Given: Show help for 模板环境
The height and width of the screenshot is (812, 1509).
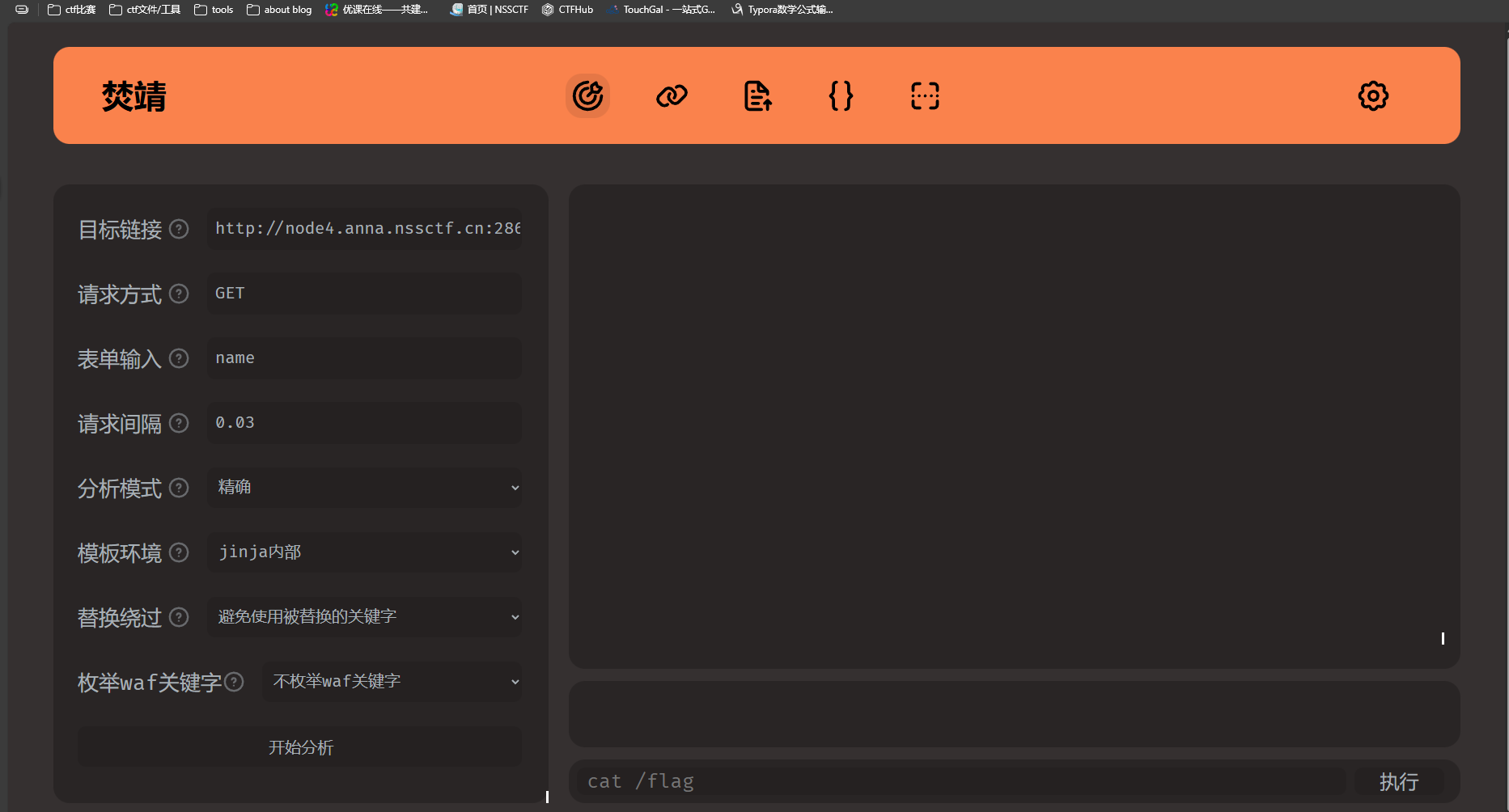Looking at the screenshot, I should pyautogui.click(x=179, y=552).
